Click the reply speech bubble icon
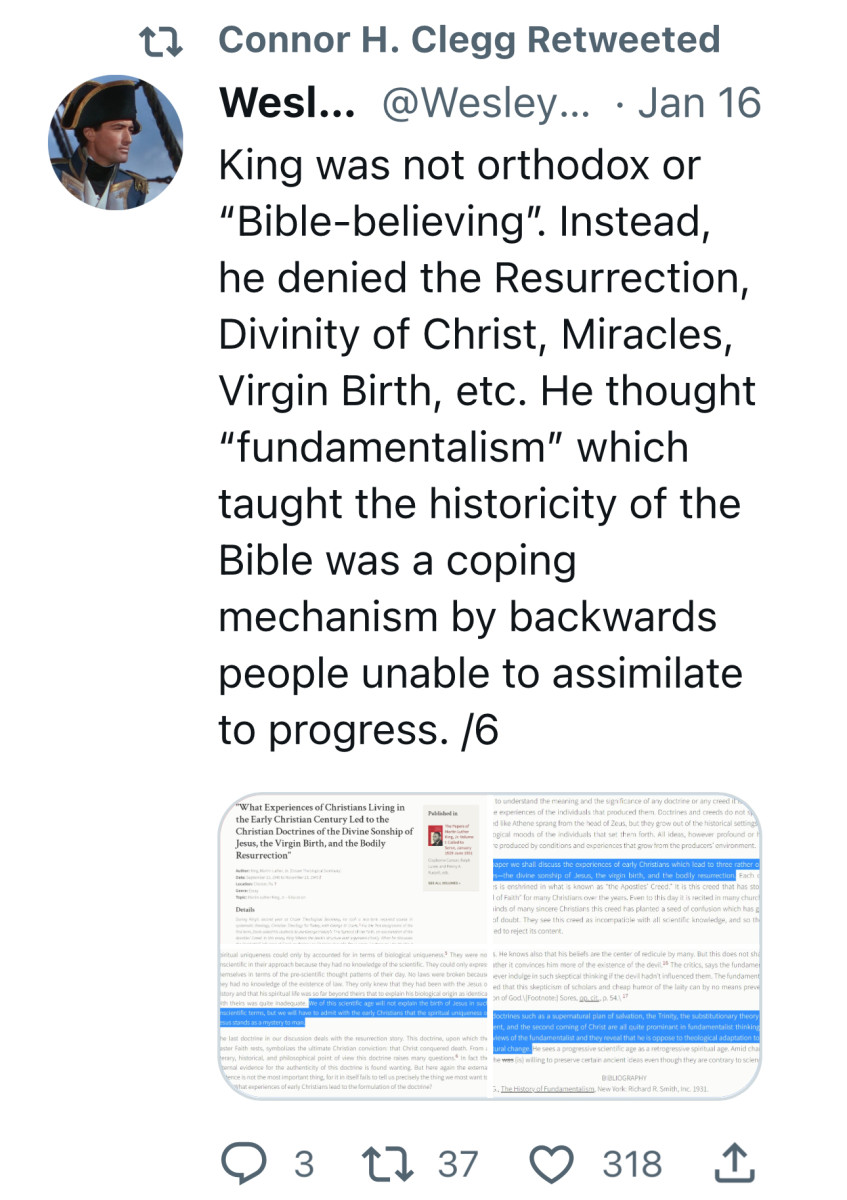Viewport: 847px width, 1200px height. tap(243, 1163)
